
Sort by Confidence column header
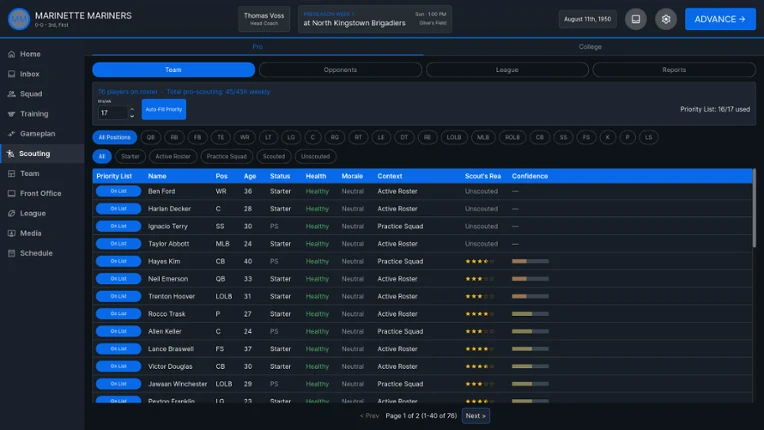(x=530, y=176)
